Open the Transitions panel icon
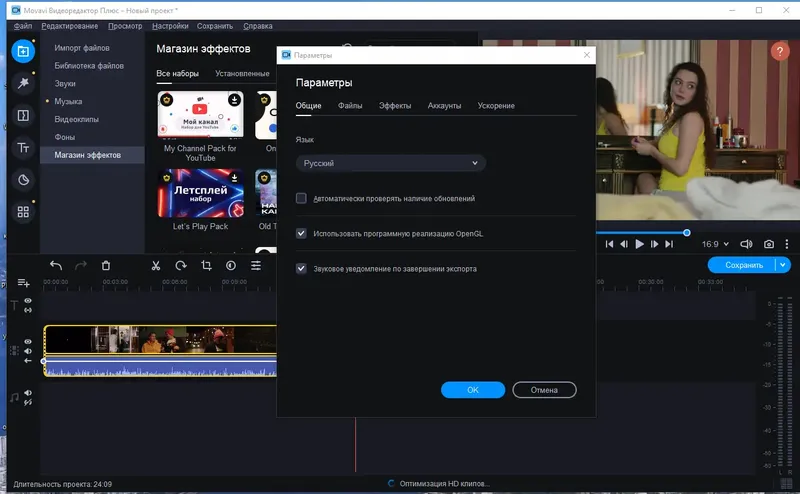The height and width of the screenshot is (494, 800). [23, 115]
